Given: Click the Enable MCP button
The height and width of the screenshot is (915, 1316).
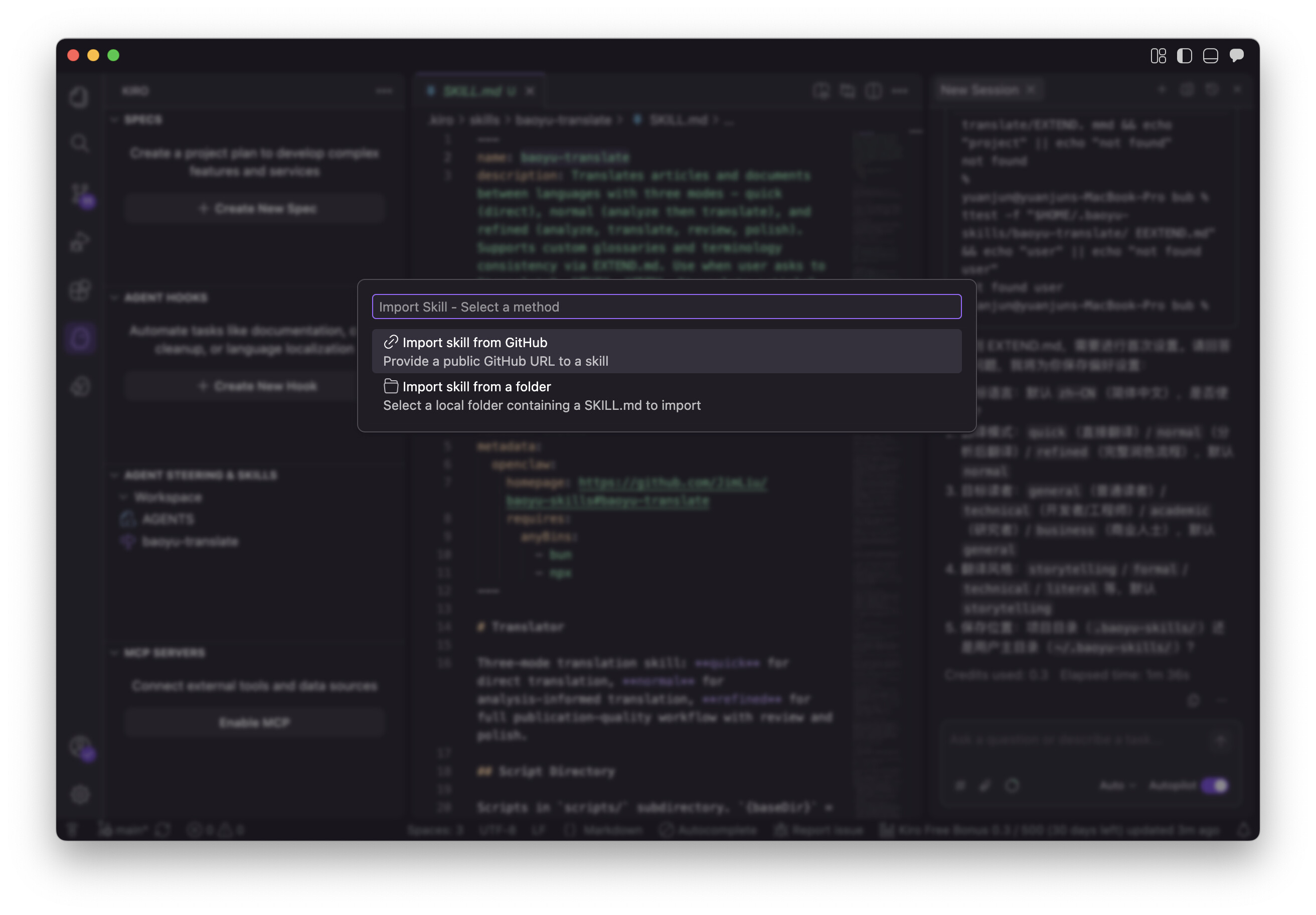Looking at the screenshot, I should click(254, 722).
